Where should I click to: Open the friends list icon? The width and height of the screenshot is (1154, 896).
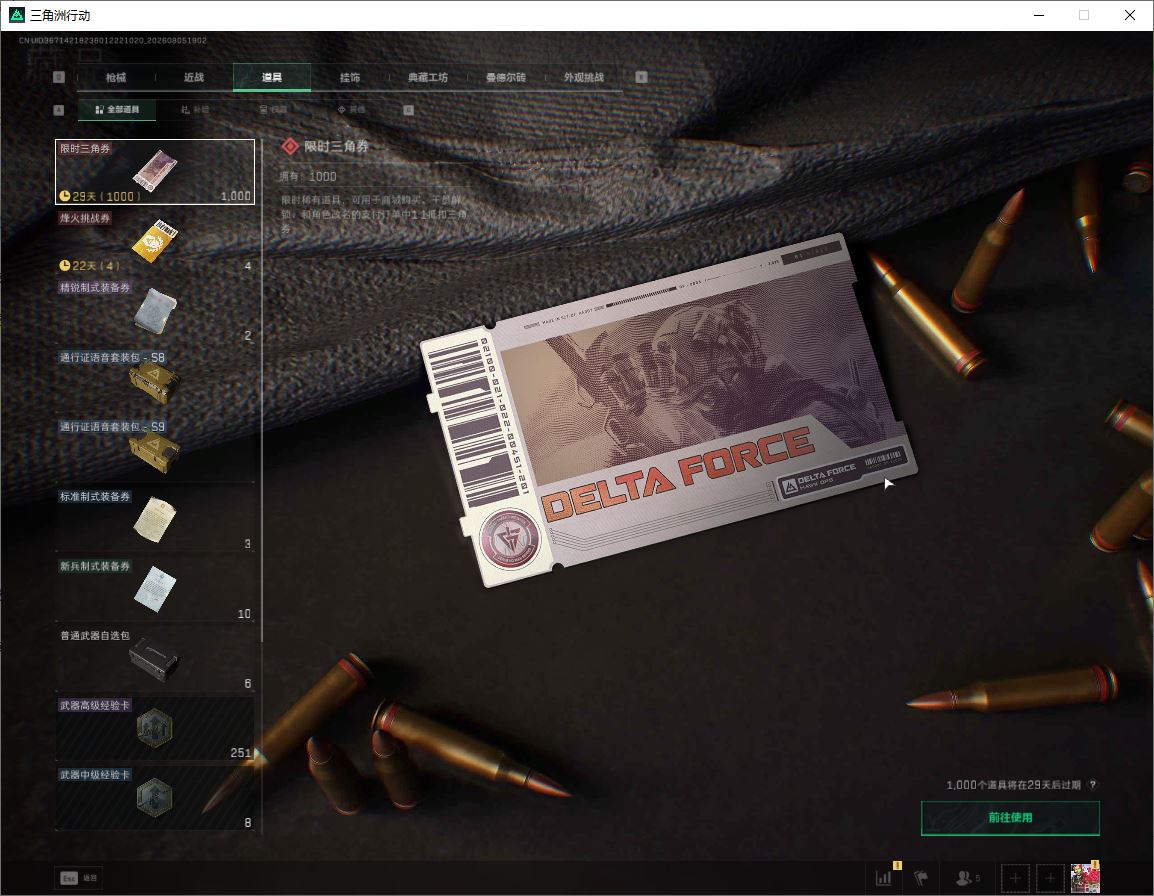967,878
